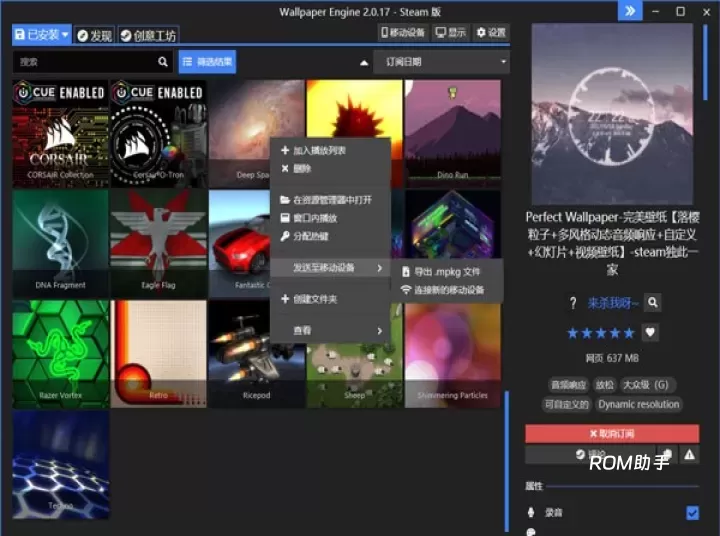Open 设置 settings gear button
The width and height of the screenshot is (720, 536).
tap(490, 33)
